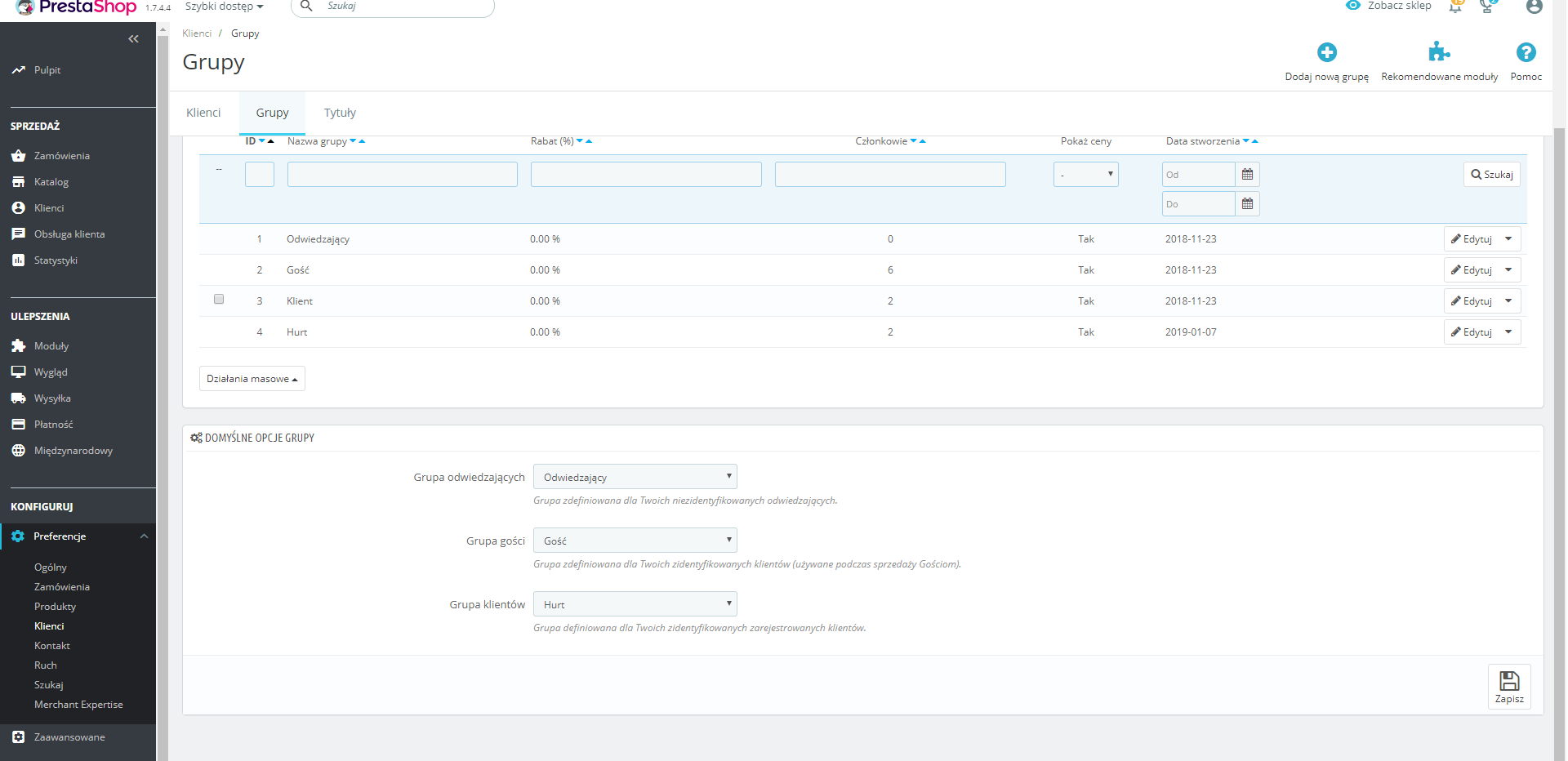Collapse the Preferencje sidebar section
Viewport: 1568px width, 761px height.
145,536
